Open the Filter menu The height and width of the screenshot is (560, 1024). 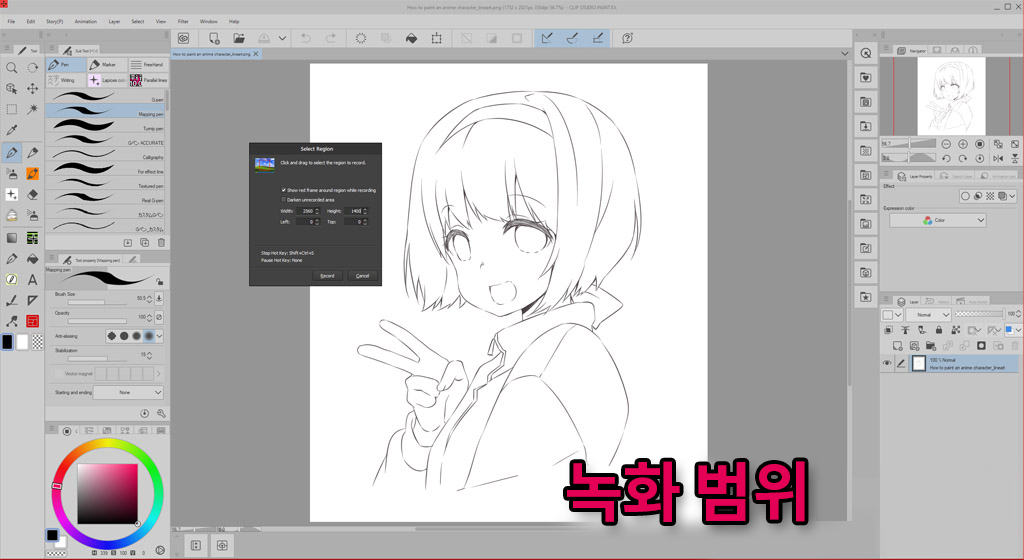(183, 20)
